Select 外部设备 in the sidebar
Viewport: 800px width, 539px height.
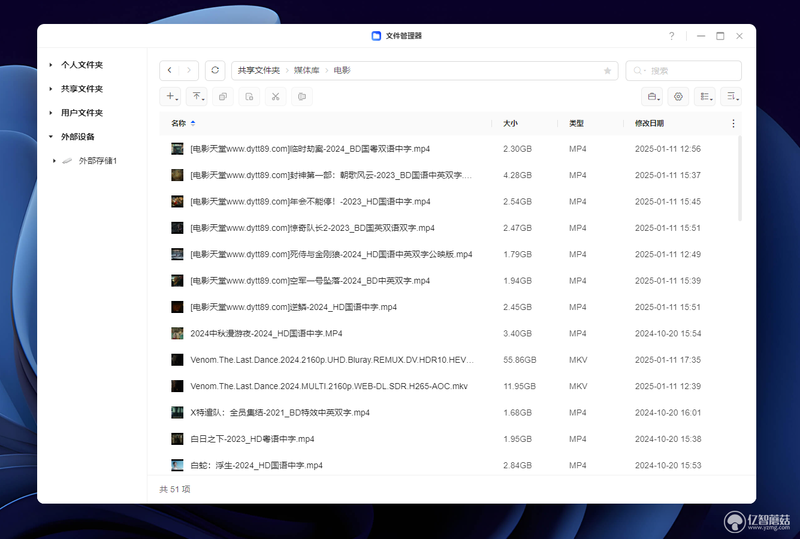tap(78, 137)
